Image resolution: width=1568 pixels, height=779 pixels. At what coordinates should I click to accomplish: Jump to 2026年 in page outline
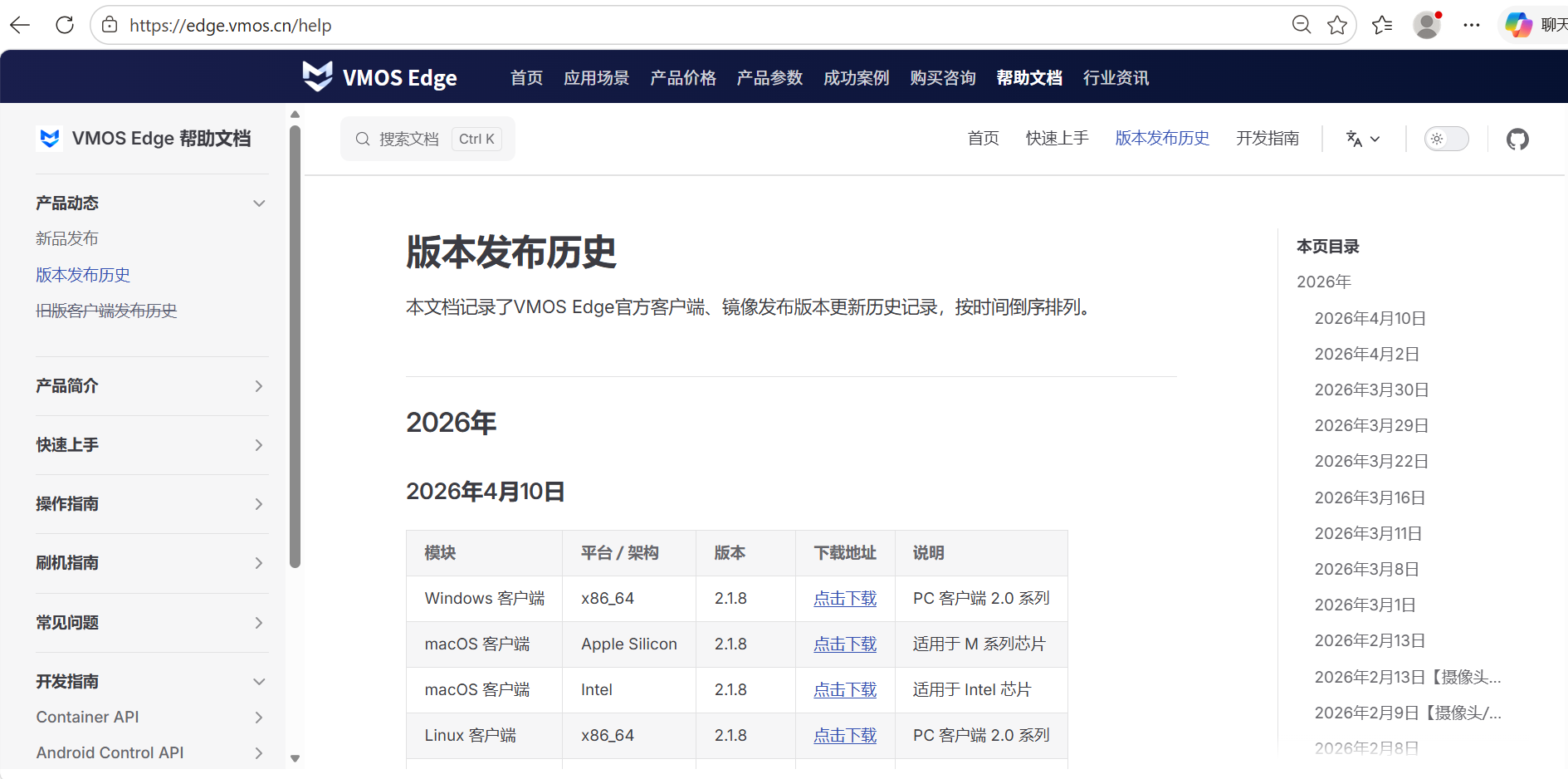pos(1324,282)
